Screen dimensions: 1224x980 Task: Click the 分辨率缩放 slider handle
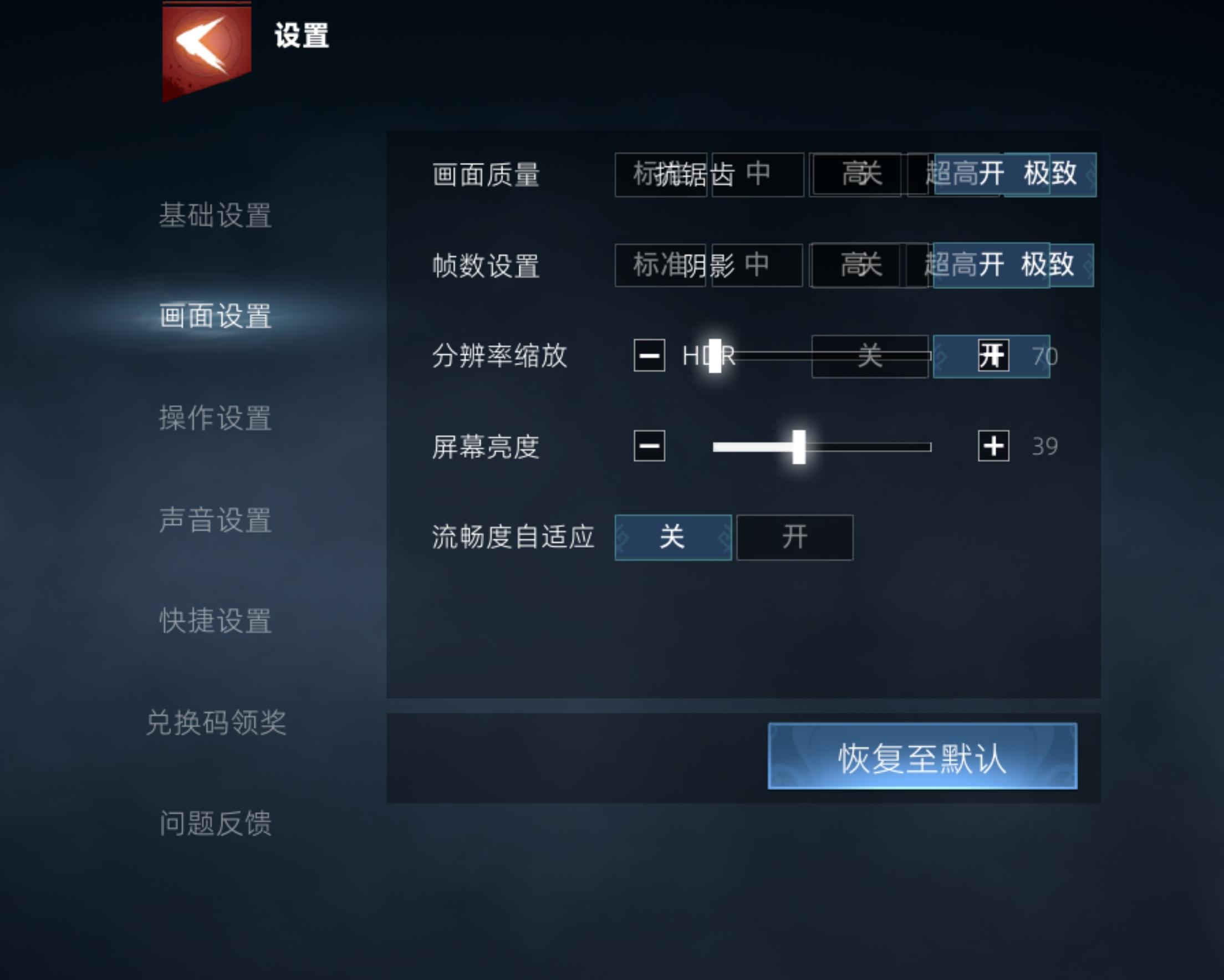[715, 356]
